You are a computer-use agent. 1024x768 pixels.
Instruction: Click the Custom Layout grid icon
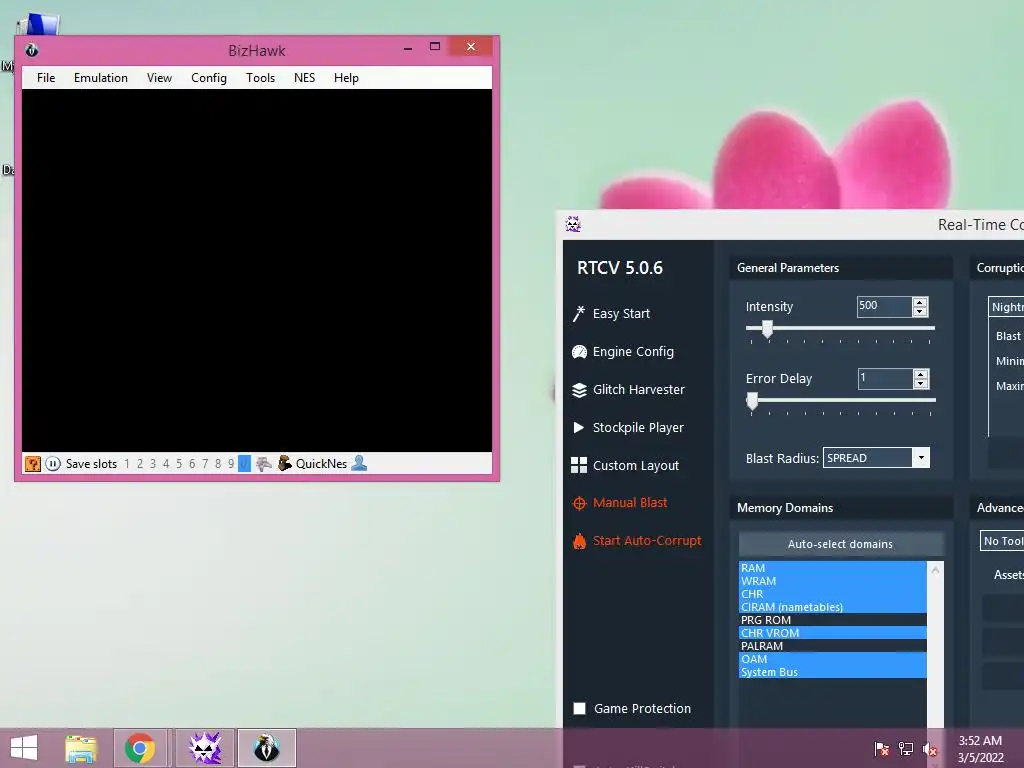click(x=579, y=465)
